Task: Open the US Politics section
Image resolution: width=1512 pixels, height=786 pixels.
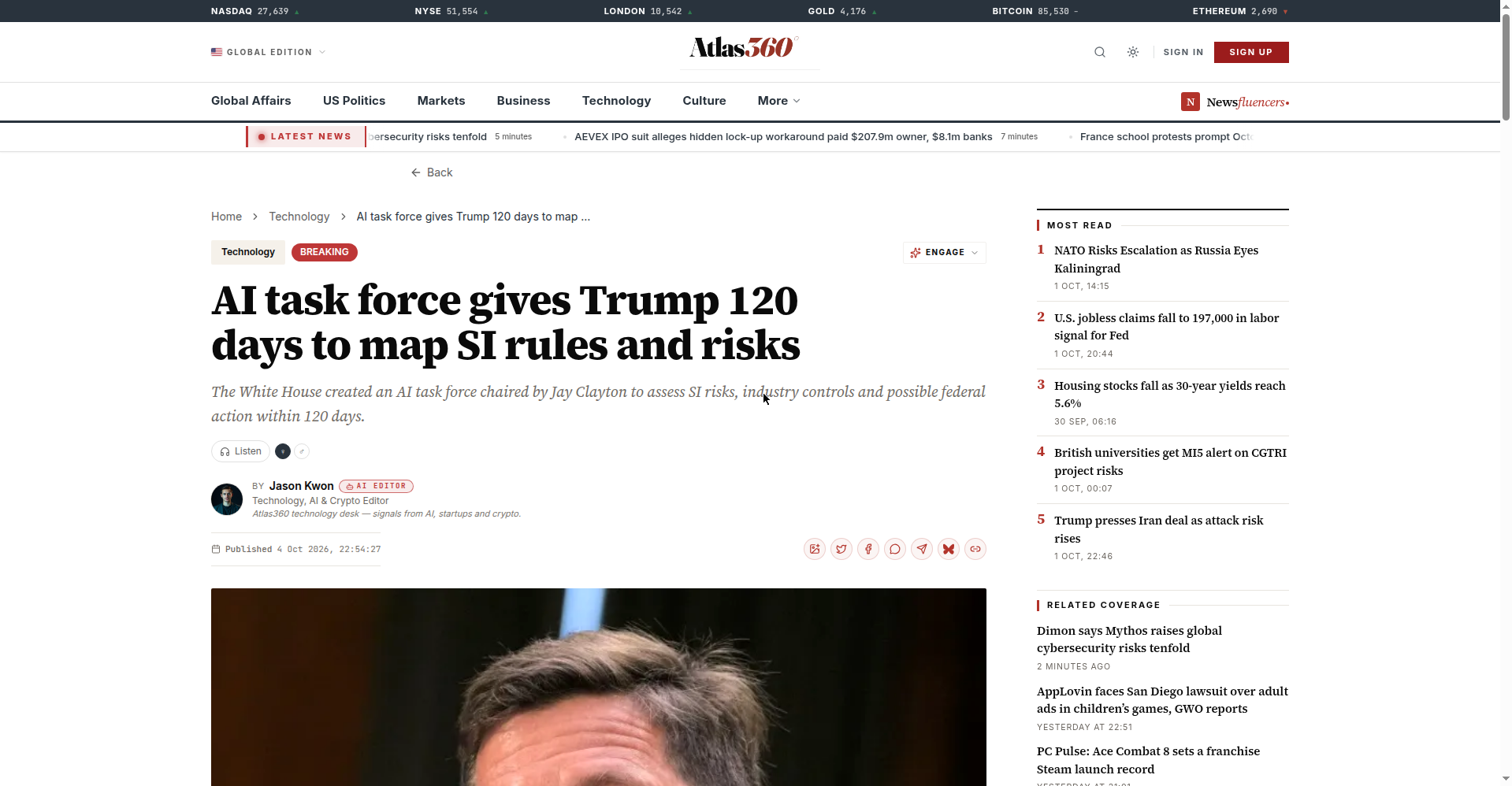Action: click(354, 101)
